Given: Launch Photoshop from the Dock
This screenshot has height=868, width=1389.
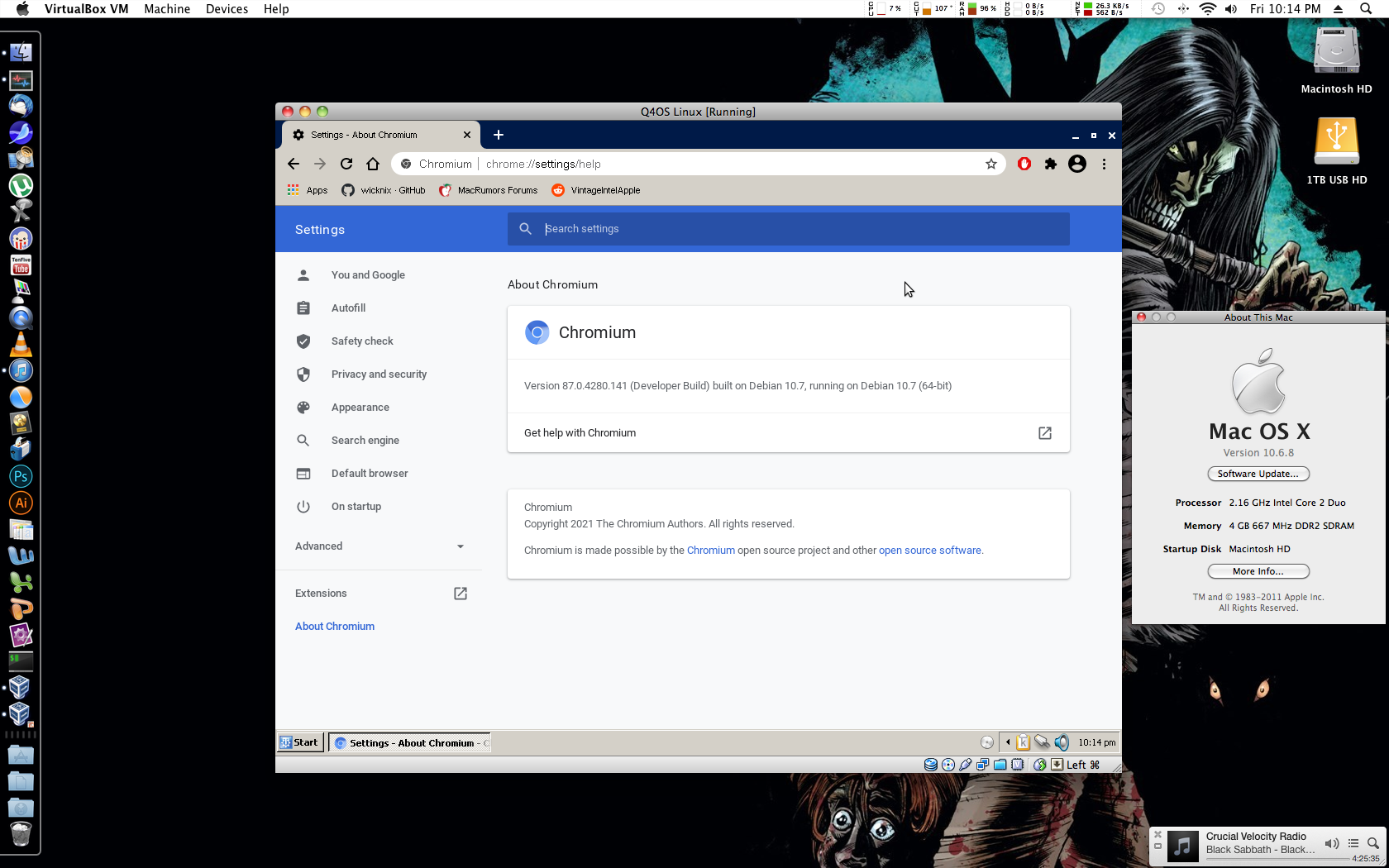Looking at the screenshot, I should click(21, 476).
